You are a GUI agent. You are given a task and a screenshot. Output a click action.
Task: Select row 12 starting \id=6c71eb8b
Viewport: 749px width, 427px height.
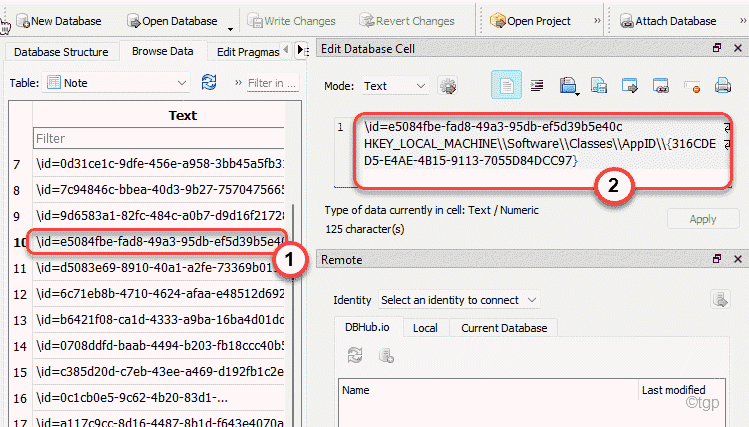[x=159, y=293]
